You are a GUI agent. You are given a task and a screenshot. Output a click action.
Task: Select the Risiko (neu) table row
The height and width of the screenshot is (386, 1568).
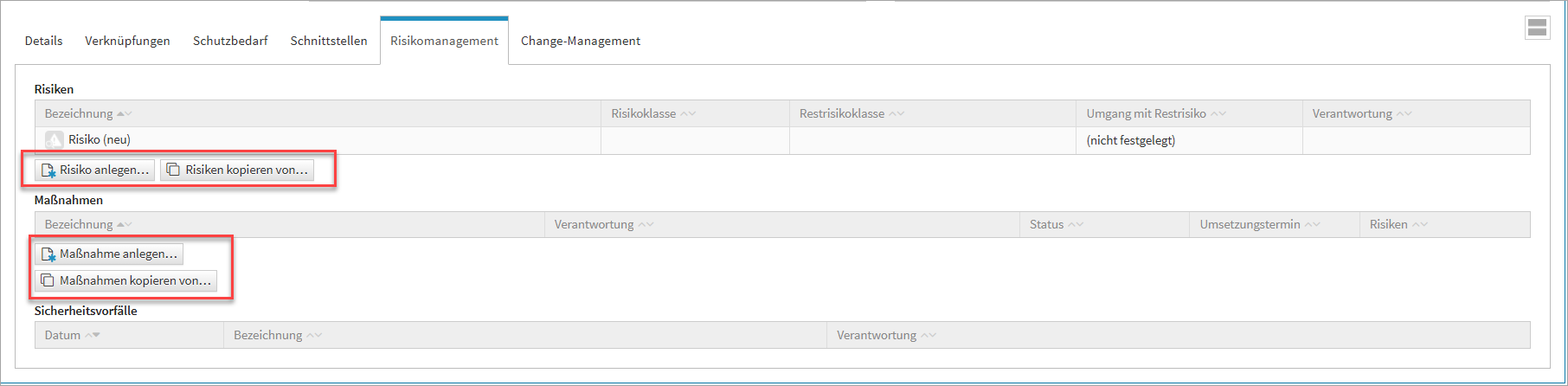click(346, 140)
